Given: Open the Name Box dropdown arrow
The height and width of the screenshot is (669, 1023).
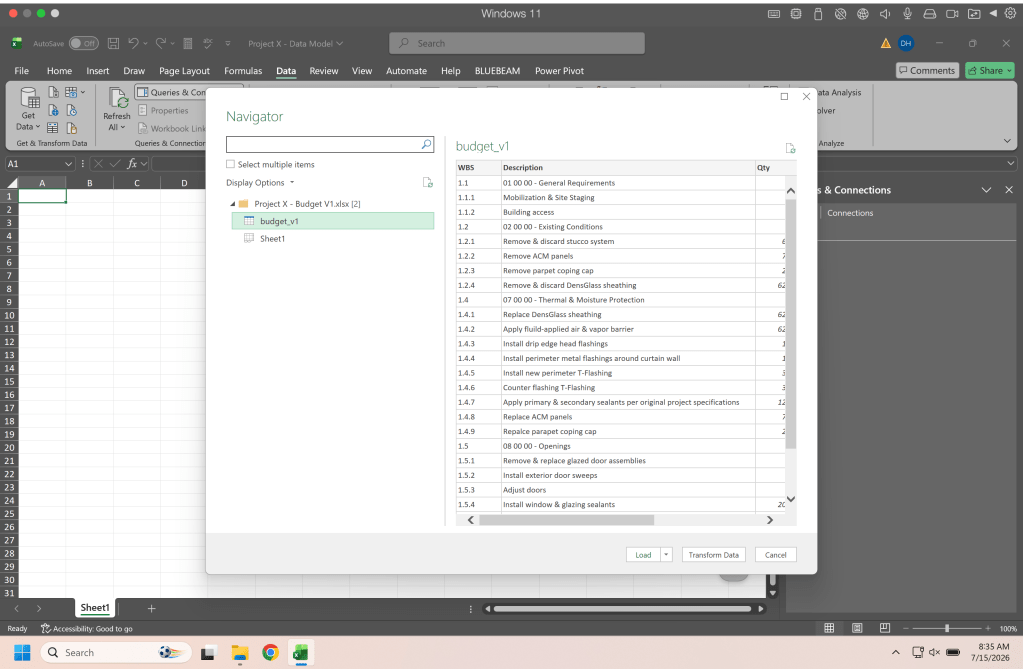Looking at the screenshot, I should (x=68, y=164).
